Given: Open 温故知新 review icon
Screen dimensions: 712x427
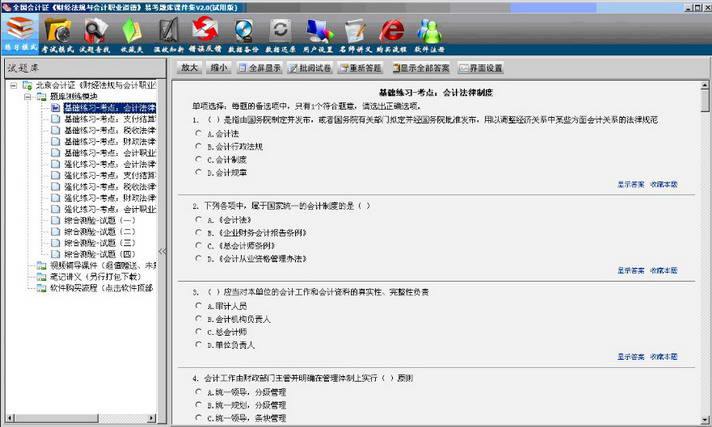Looking at the screenshot, I should point(168,35).
